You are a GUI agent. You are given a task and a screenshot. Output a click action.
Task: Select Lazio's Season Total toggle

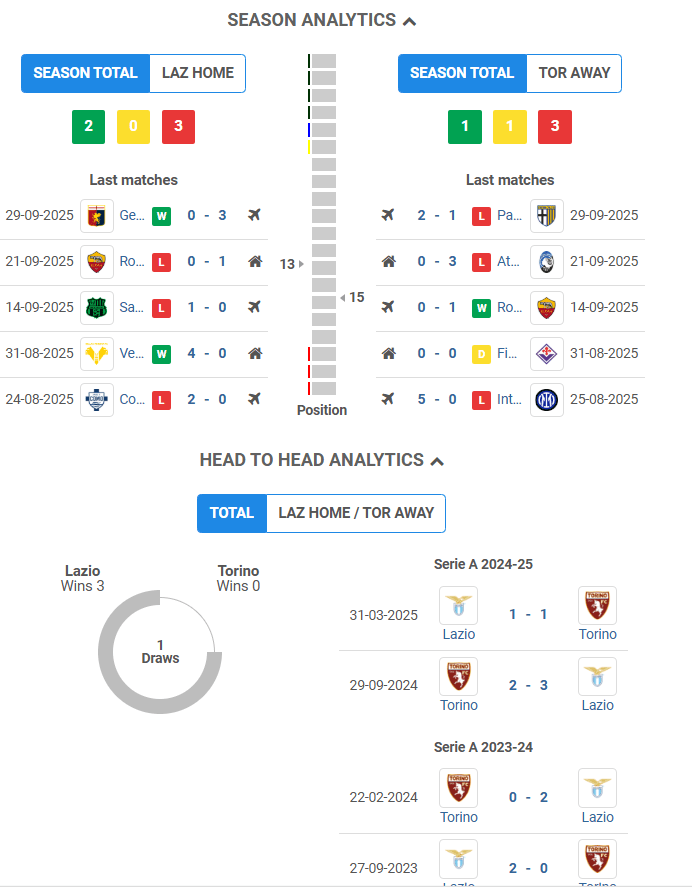(x=85, y=73)
